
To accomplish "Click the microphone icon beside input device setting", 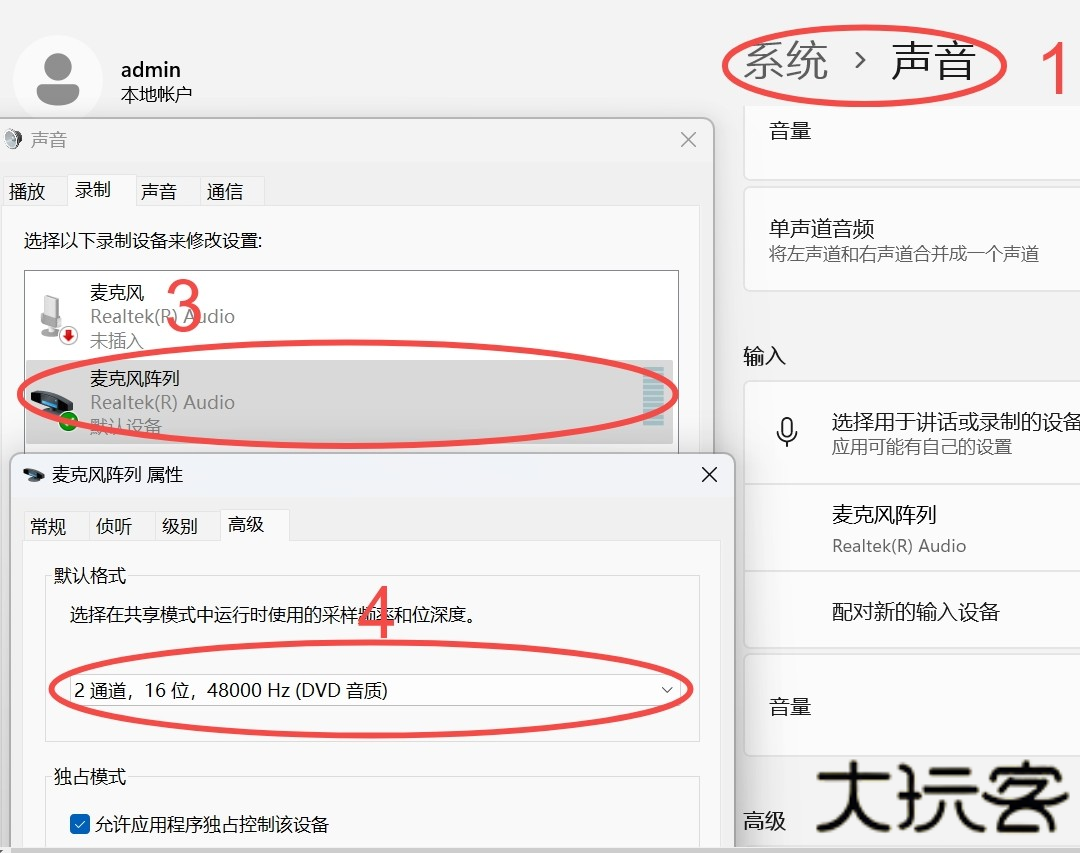I will pyautogui.click(x=787, y=432).
